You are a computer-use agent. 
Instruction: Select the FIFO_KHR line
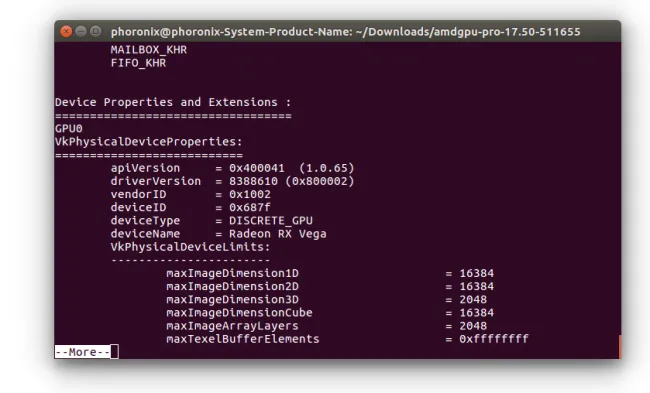pos(138,63)
